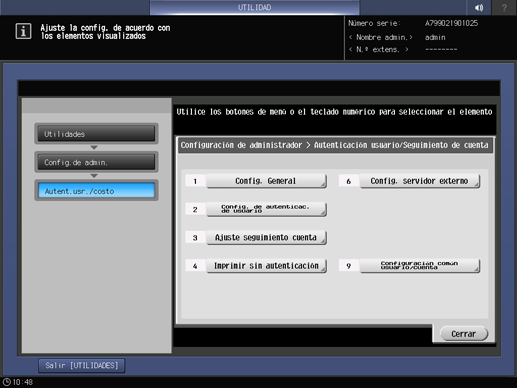
Task: Select the UTILIDAD tab at the top
Action: 254,7
